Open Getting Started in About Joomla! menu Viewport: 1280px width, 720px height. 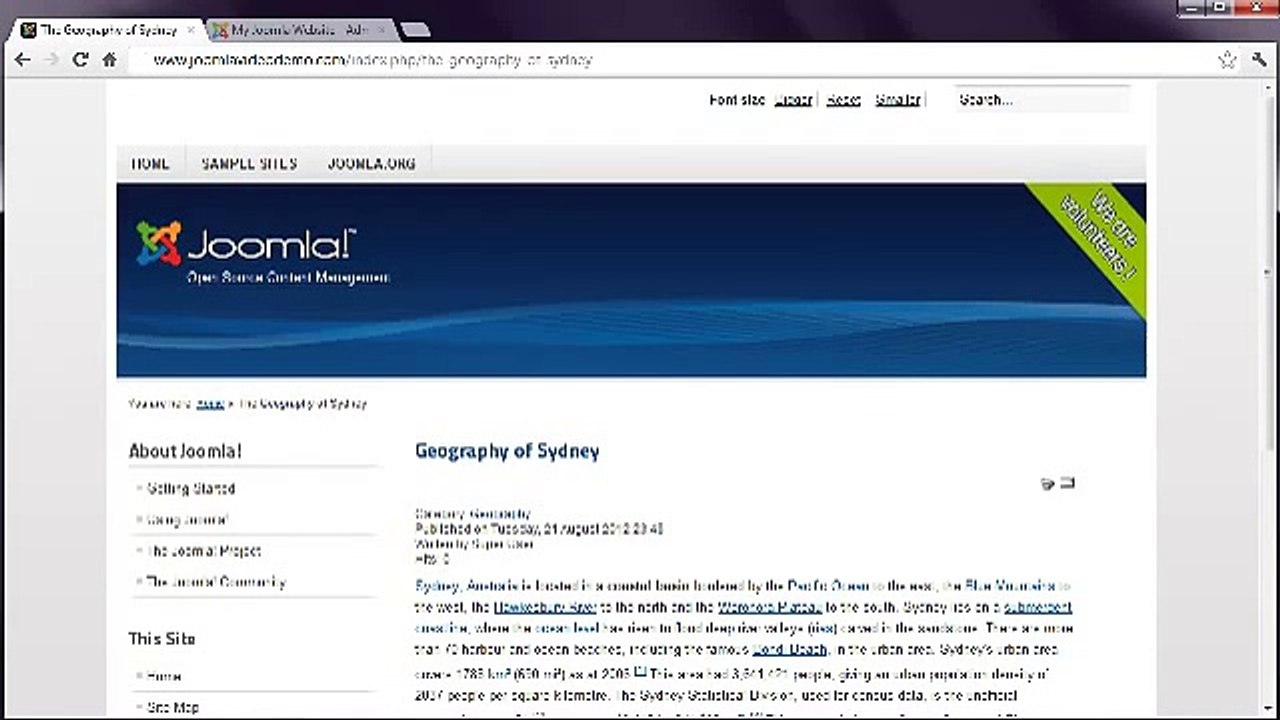(x=191, y=489)
